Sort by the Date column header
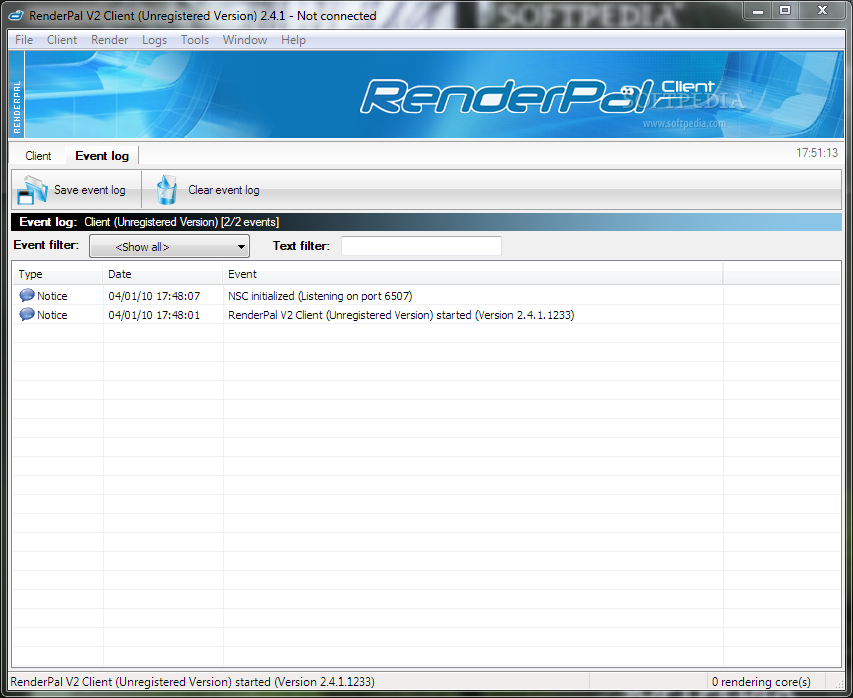 coord(163,274)
